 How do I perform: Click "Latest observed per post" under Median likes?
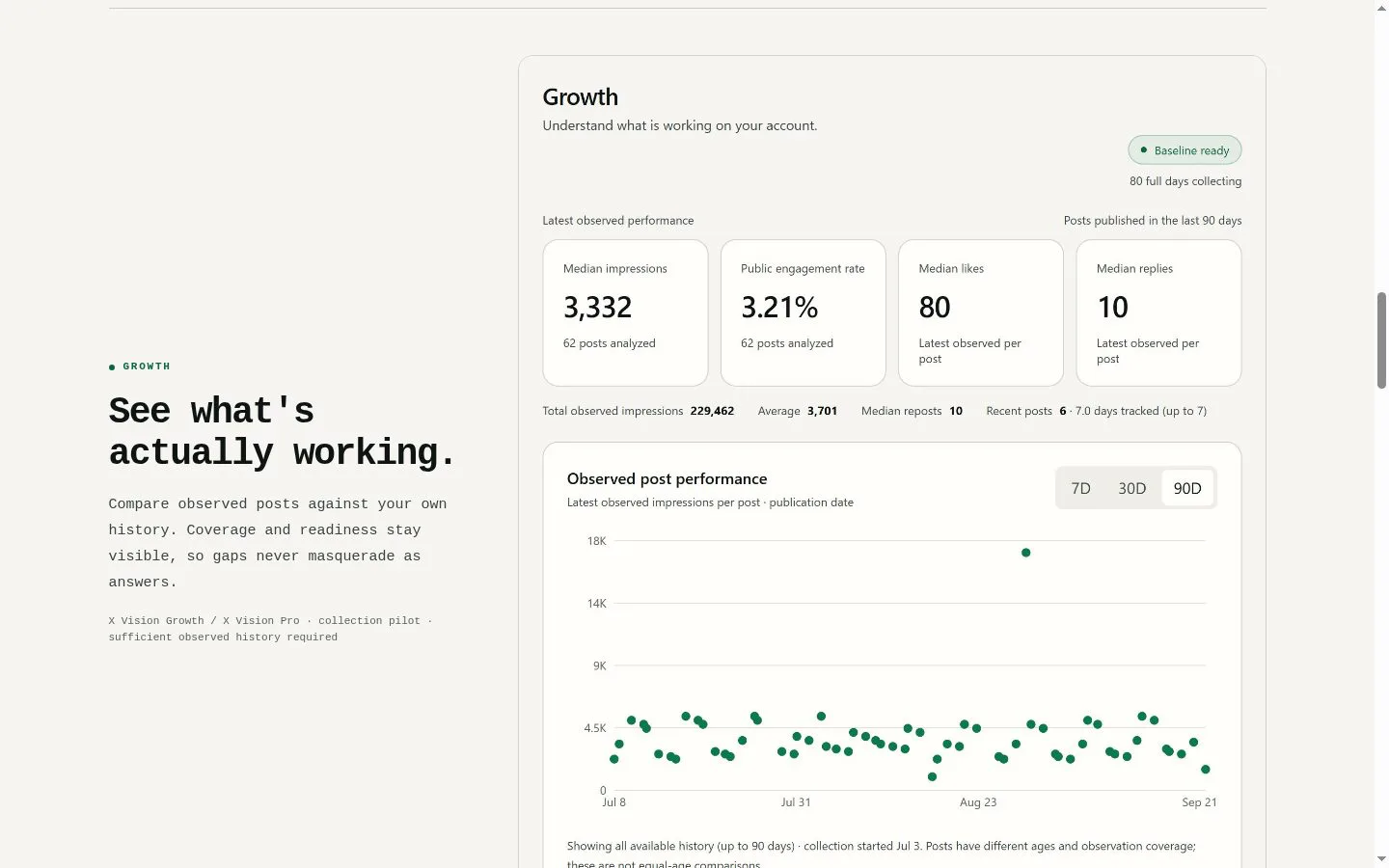pos(969,351)
